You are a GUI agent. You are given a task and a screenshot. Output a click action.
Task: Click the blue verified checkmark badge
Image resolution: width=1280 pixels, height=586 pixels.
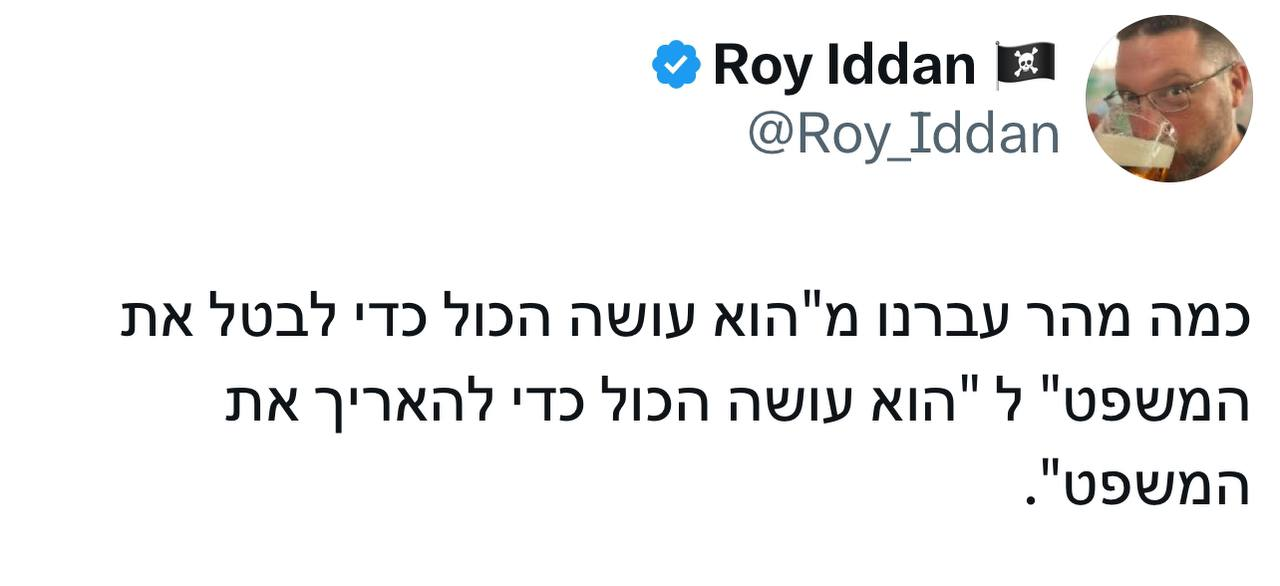(676, 65)
